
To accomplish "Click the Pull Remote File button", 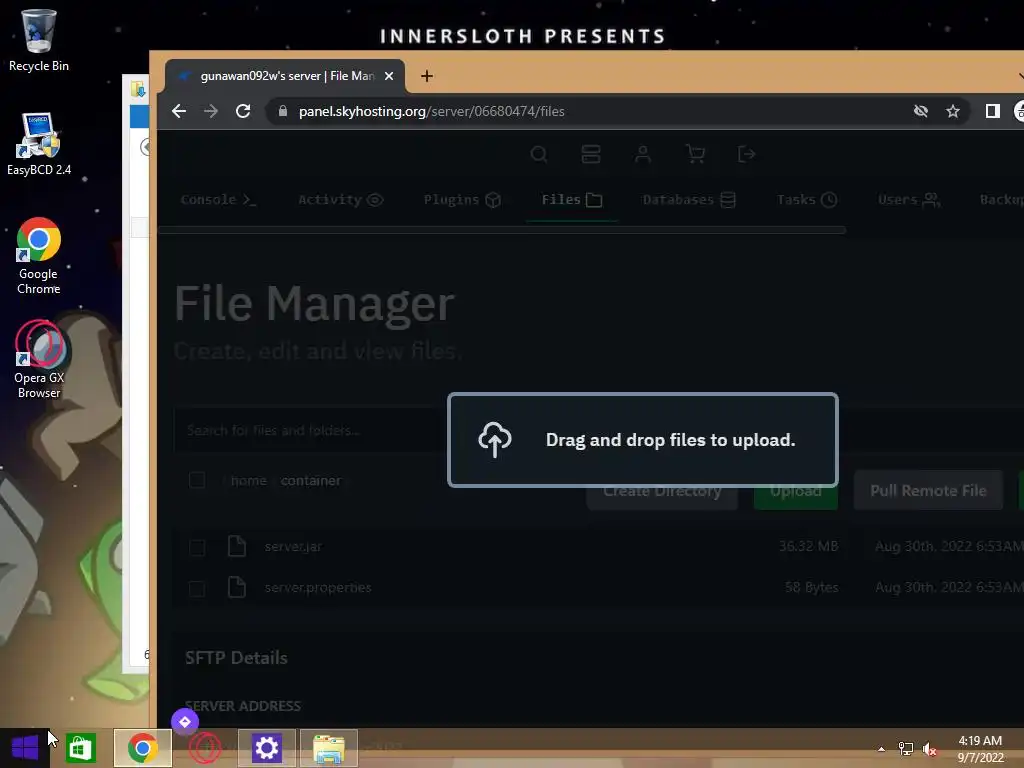I will point(928,490).
